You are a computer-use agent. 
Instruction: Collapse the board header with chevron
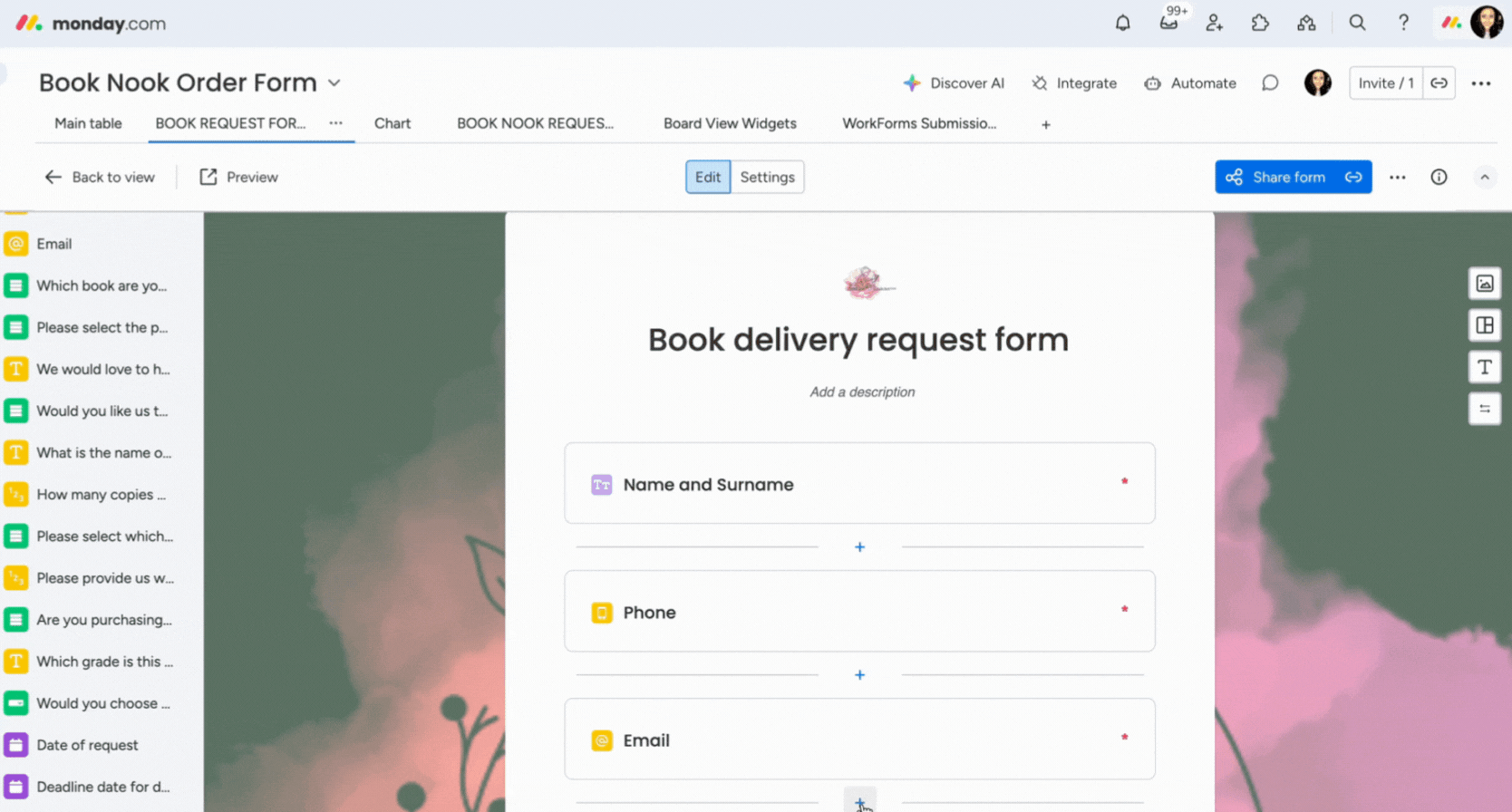[x=1484, y=177]
